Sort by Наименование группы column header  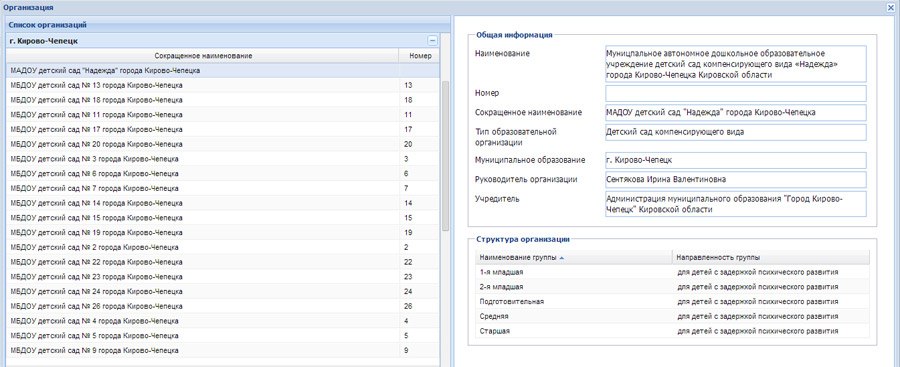(x=573, y=257)
